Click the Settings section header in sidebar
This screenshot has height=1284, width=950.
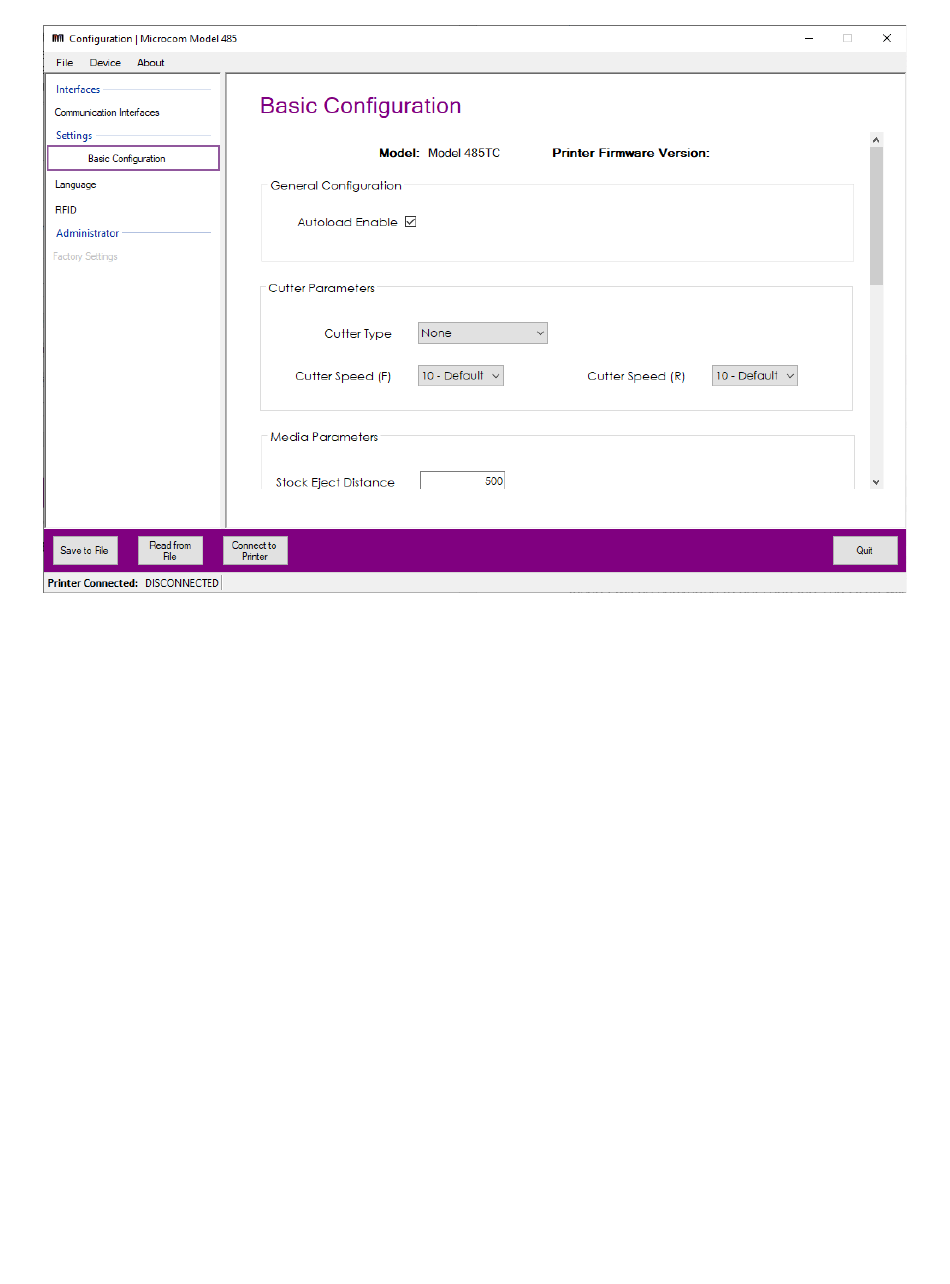[x=74, y=136]
